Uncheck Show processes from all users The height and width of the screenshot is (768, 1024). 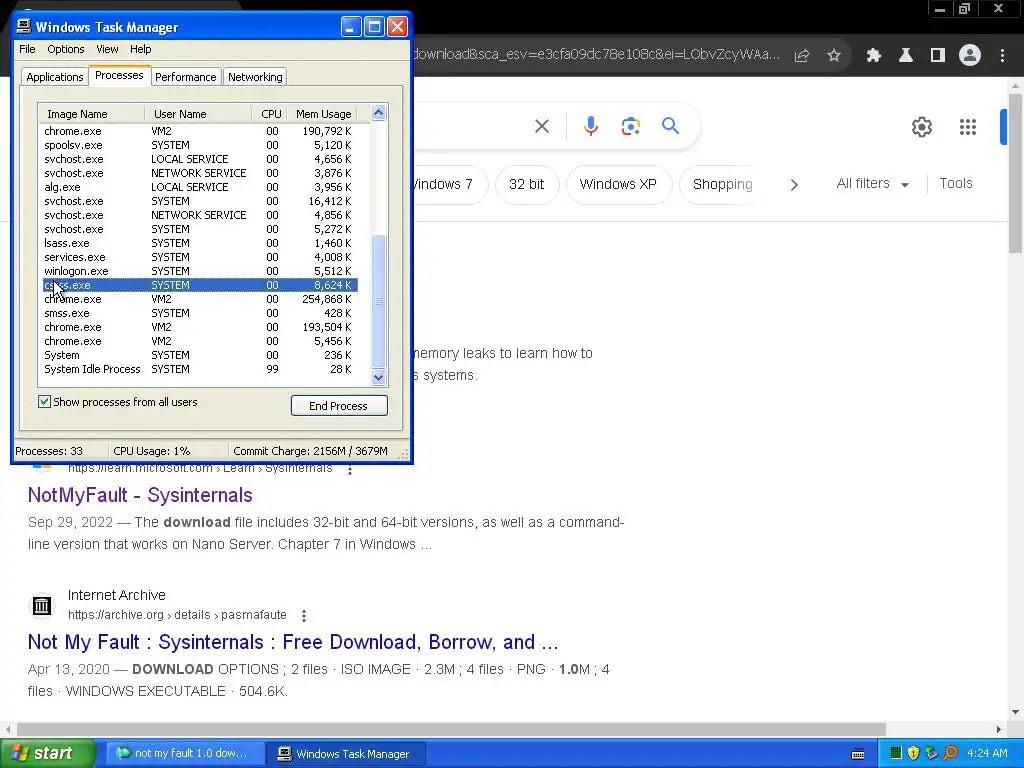(44, 402)
